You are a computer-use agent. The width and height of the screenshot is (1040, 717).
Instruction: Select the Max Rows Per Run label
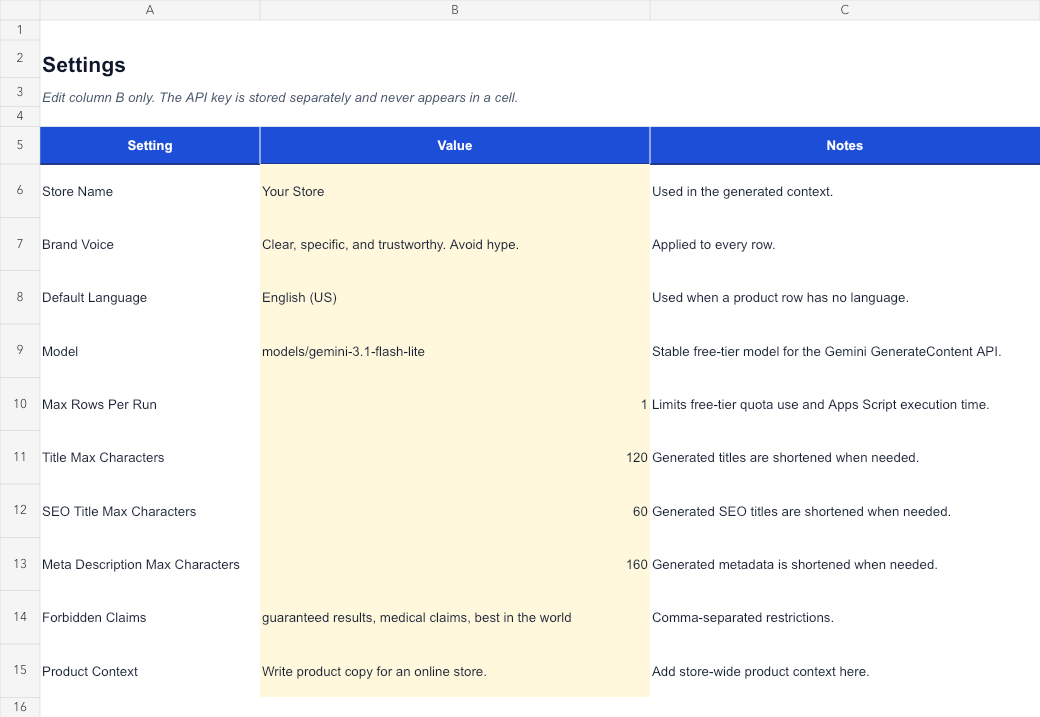tap(150, 404)
